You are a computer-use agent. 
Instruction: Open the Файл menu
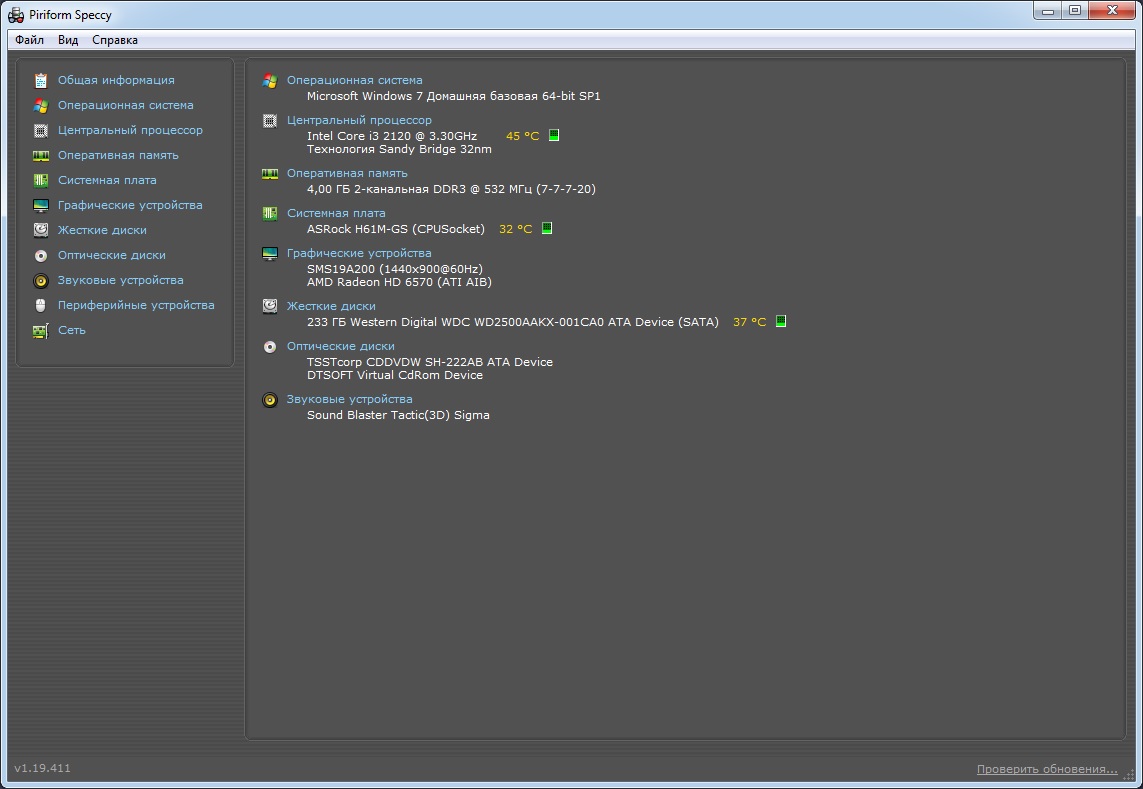[29, 40]
